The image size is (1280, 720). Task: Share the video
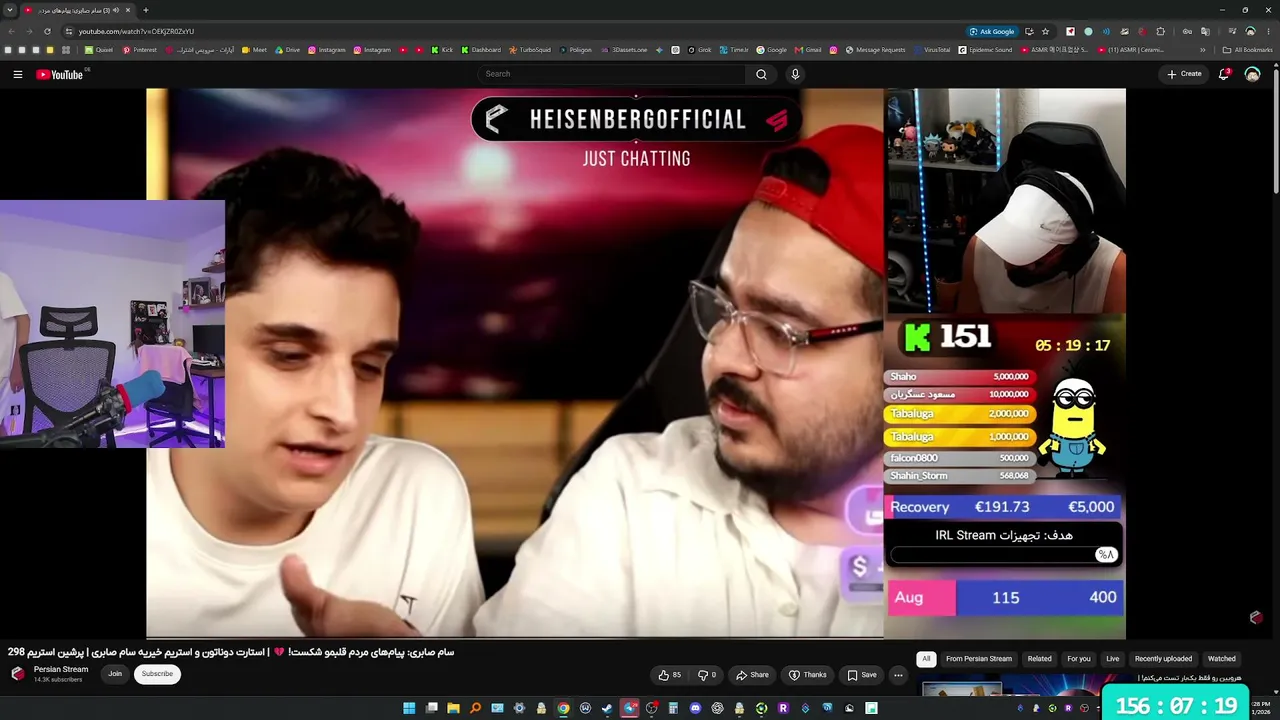752,675
